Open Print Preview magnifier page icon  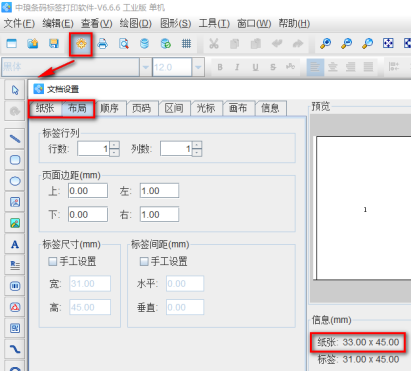(x=124, y=43)
